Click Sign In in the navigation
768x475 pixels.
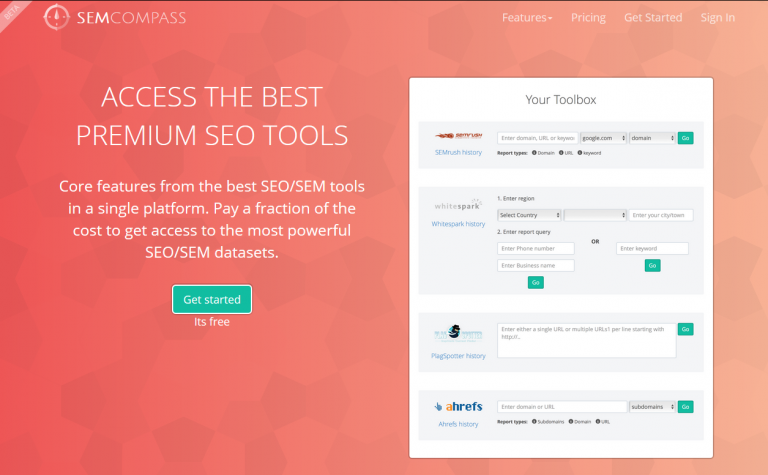pyautogui.click(x=718, y=18)
